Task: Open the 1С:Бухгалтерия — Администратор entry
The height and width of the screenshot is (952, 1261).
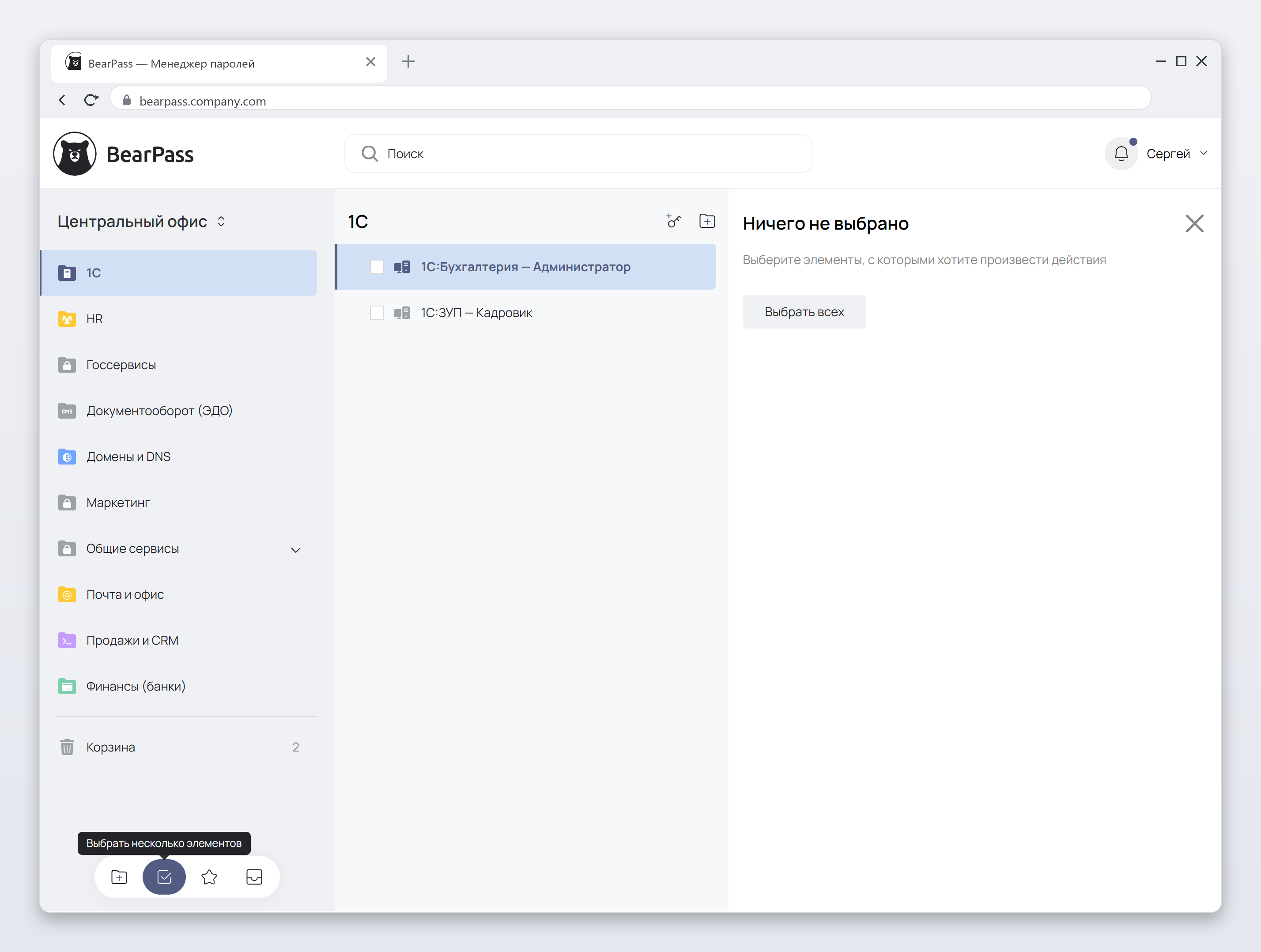Action: pos(525,267)
